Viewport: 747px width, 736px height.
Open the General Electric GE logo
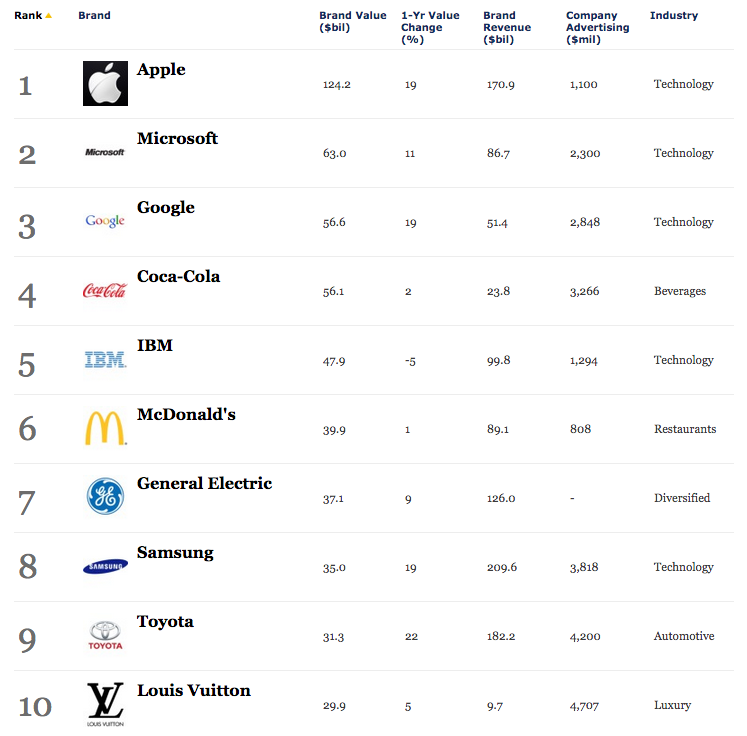[105, 496]
